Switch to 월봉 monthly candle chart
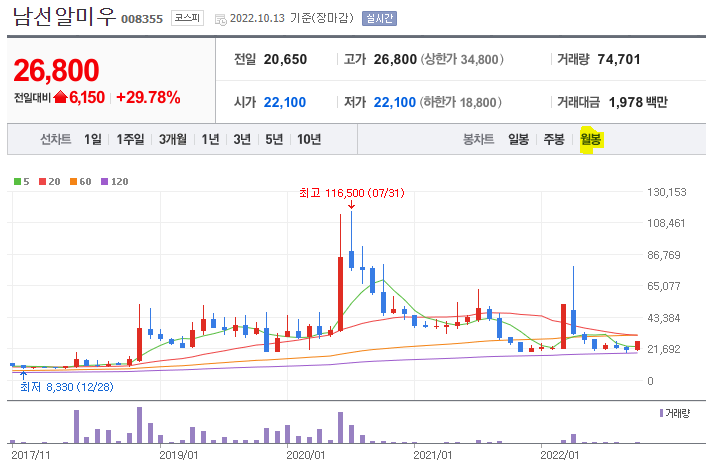The height and width of the screenshot is (470, 706). [x=590, y=139]
